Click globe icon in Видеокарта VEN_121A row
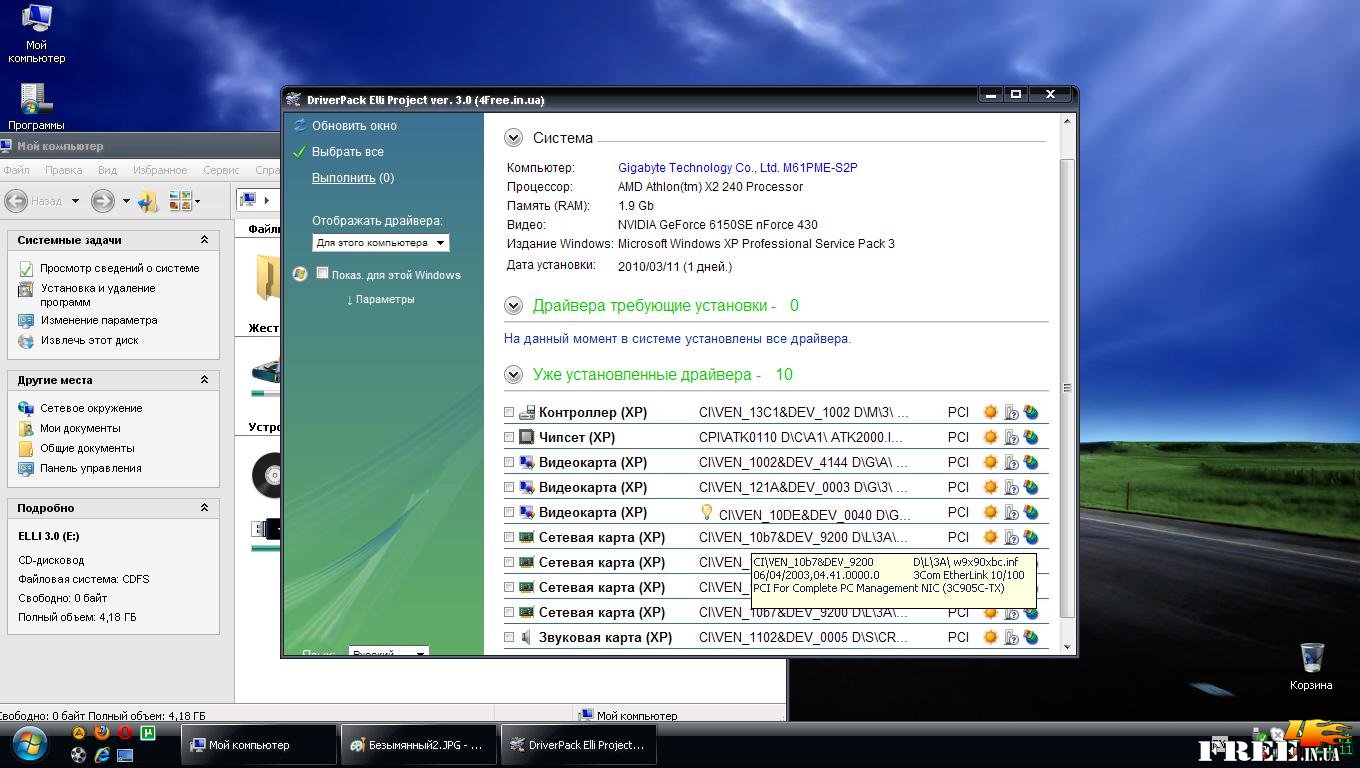The width and height of the screenshot is (1360, 768). (1030, 487)
